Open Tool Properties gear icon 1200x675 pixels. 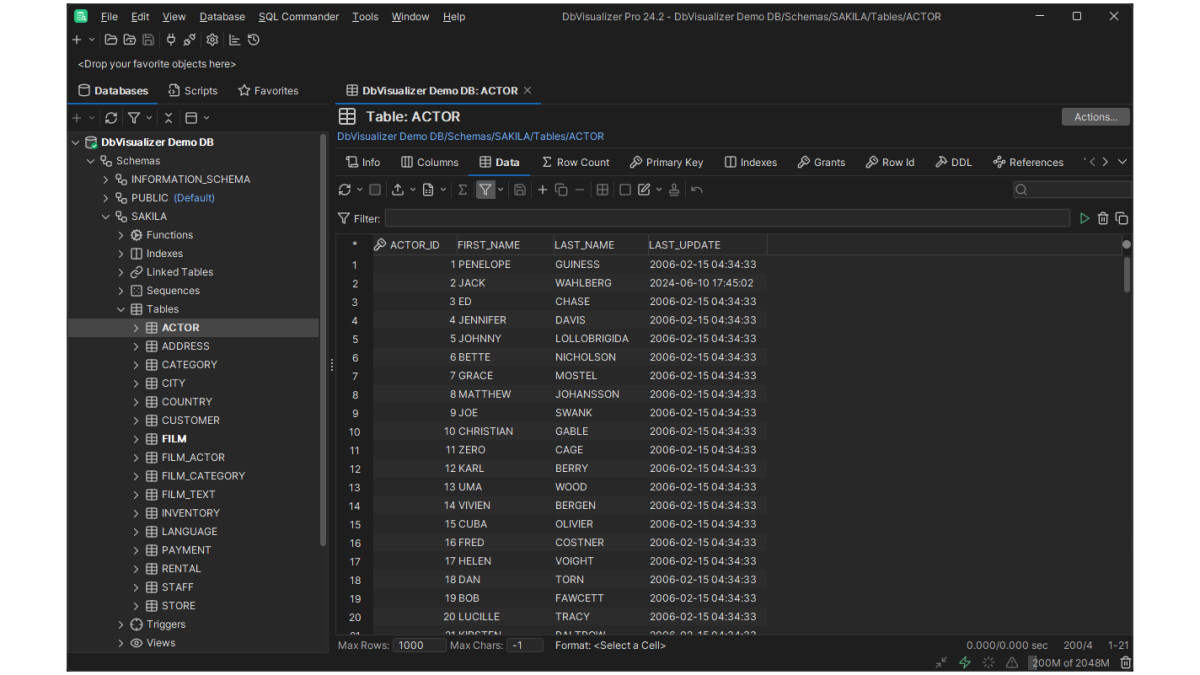(x=212, y=40)
